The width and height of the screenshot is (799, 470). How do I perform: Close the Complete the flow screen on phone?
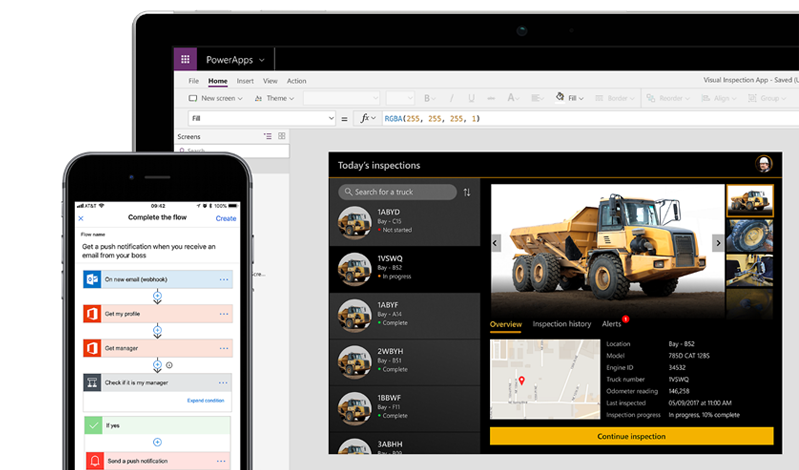tap(81, 218)
